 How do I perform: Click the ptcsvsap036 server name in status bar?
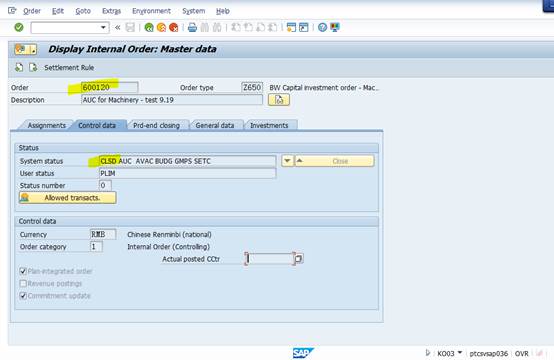click(489, 353)
